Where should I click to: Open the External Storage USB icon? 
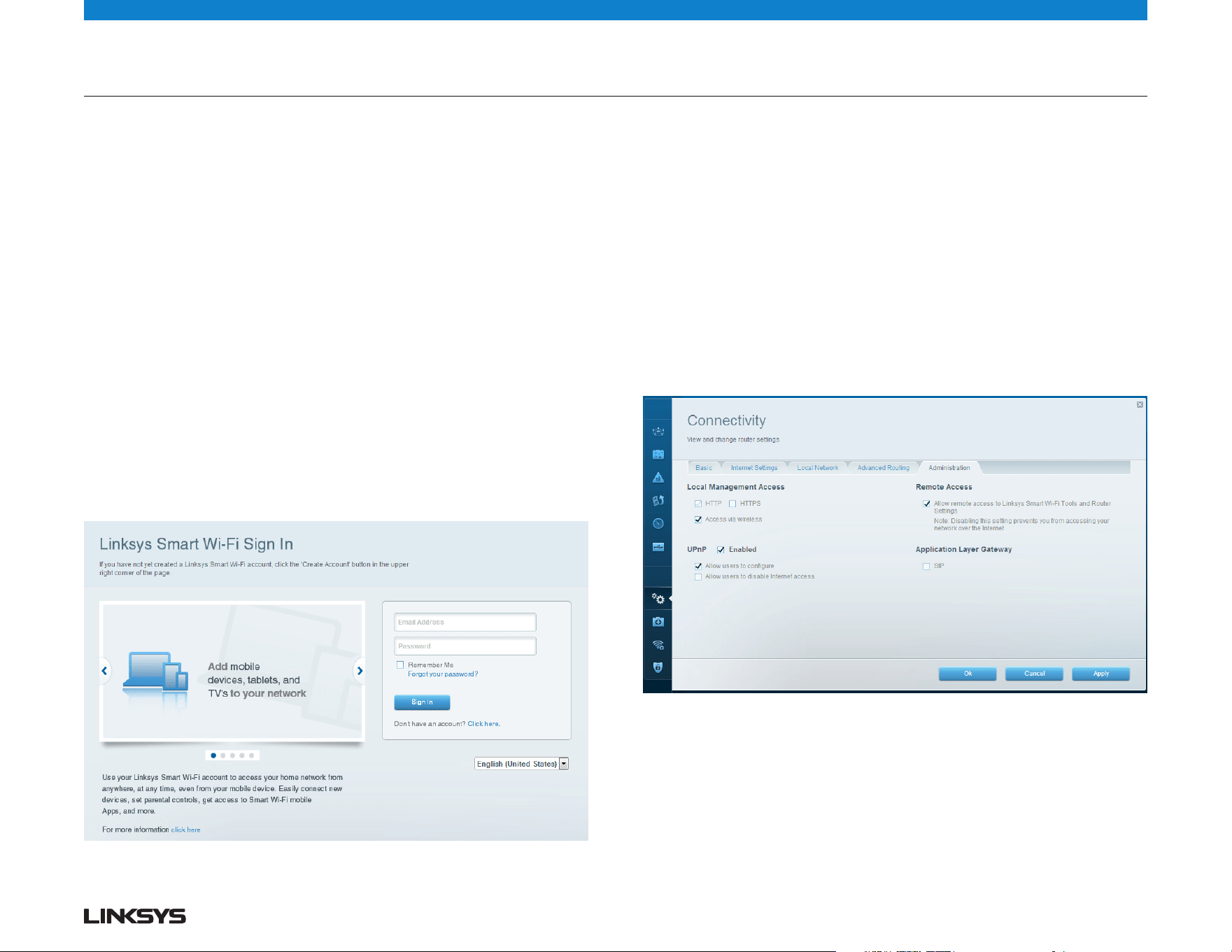click(x=658, y=547)
